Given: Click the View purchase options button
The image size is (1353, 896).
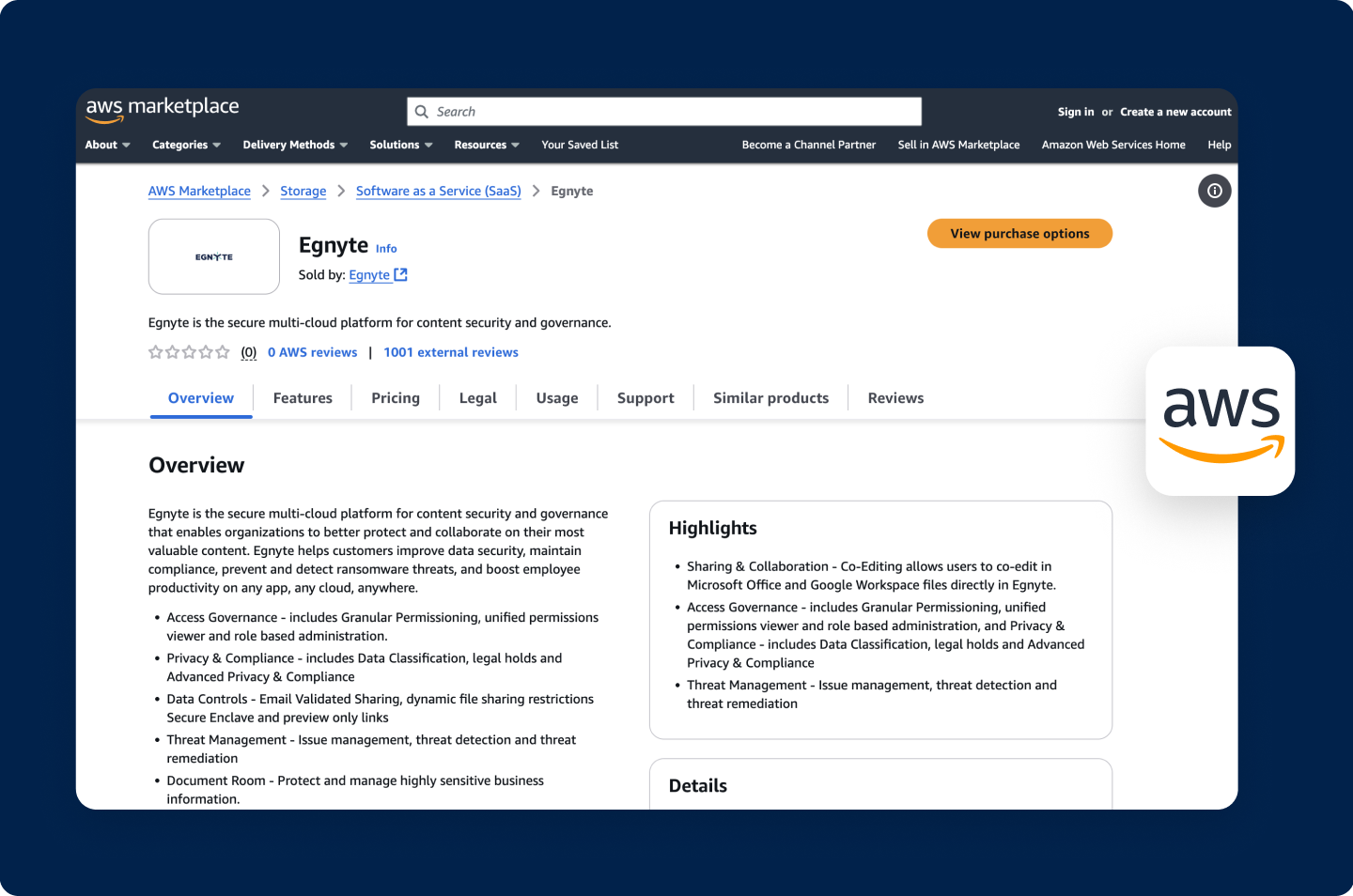Looking at the screenshot, I should [x=1019, y=233].
